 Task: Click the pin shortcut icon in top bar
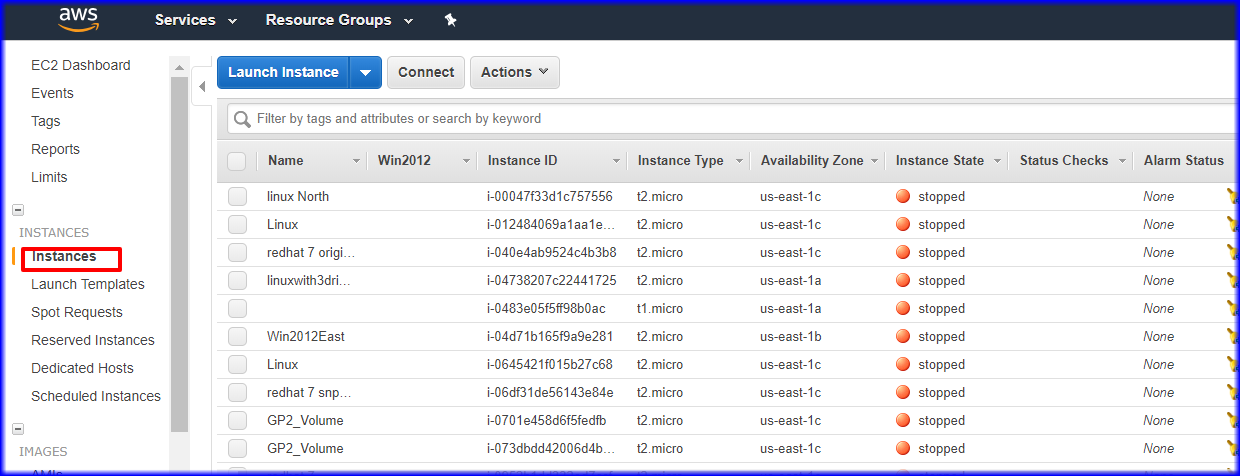click(450, 20)
